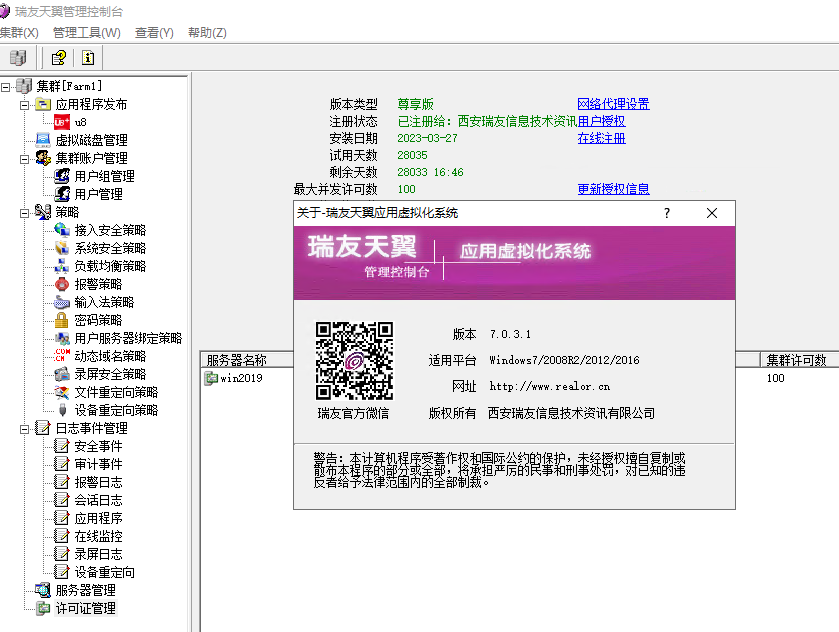Screen dimensions: 839x632
Task: Click the 安装日期 value 2023-03-27
Action: point(428,138)
